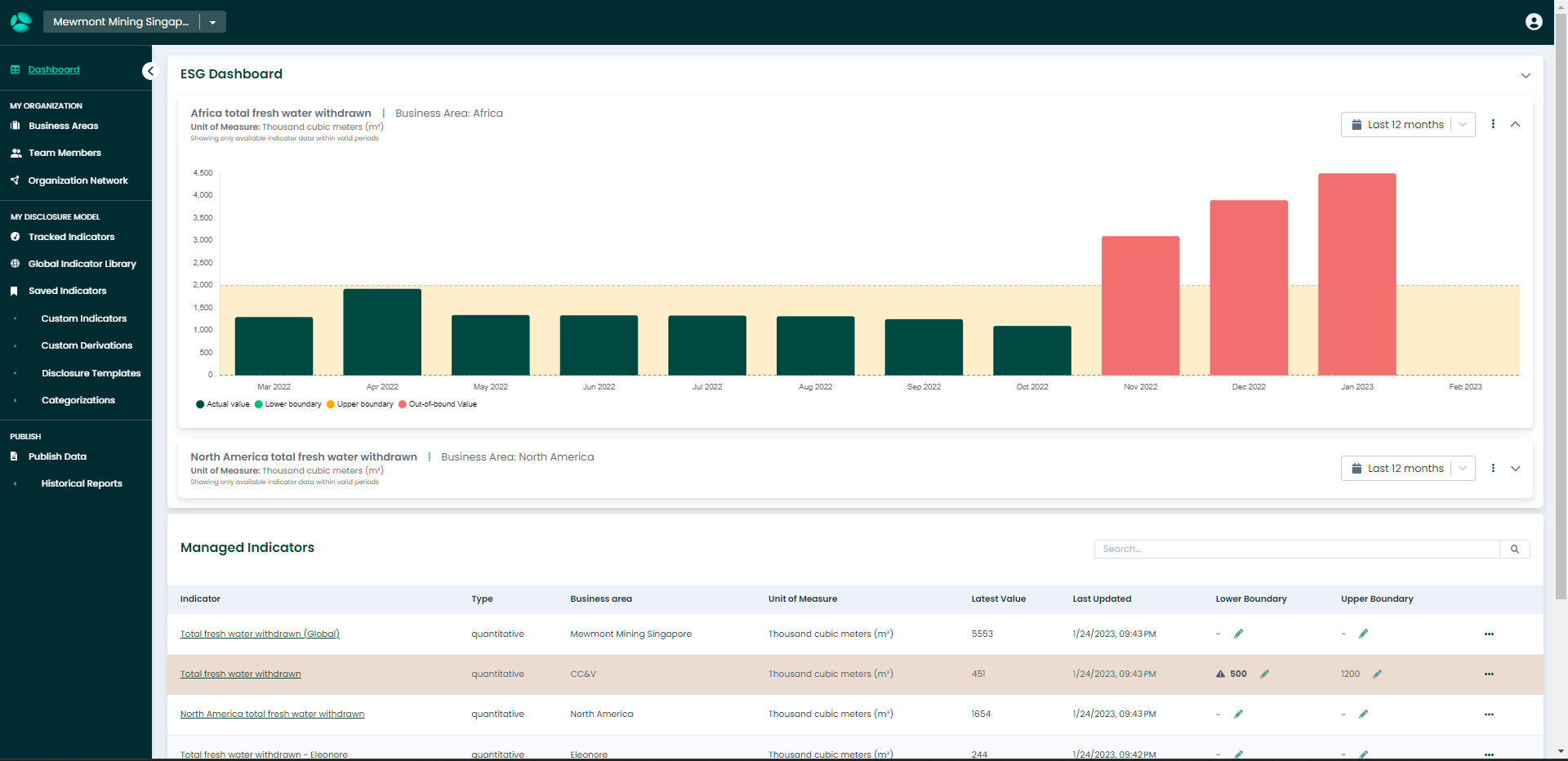Open Historical Reports
This screenshot has height=761, width=1568.
pos(82,483)
